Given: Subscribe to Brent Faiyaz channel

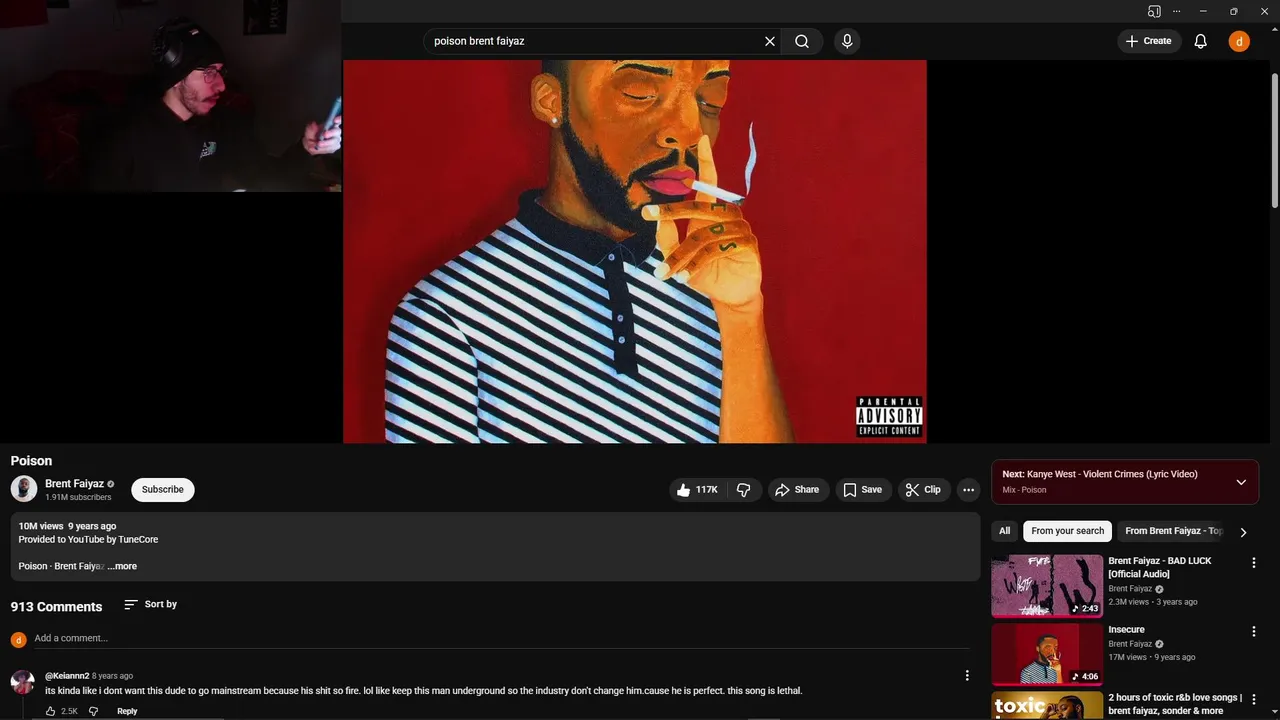Looking at the screenshot, I should click(162, 489).
